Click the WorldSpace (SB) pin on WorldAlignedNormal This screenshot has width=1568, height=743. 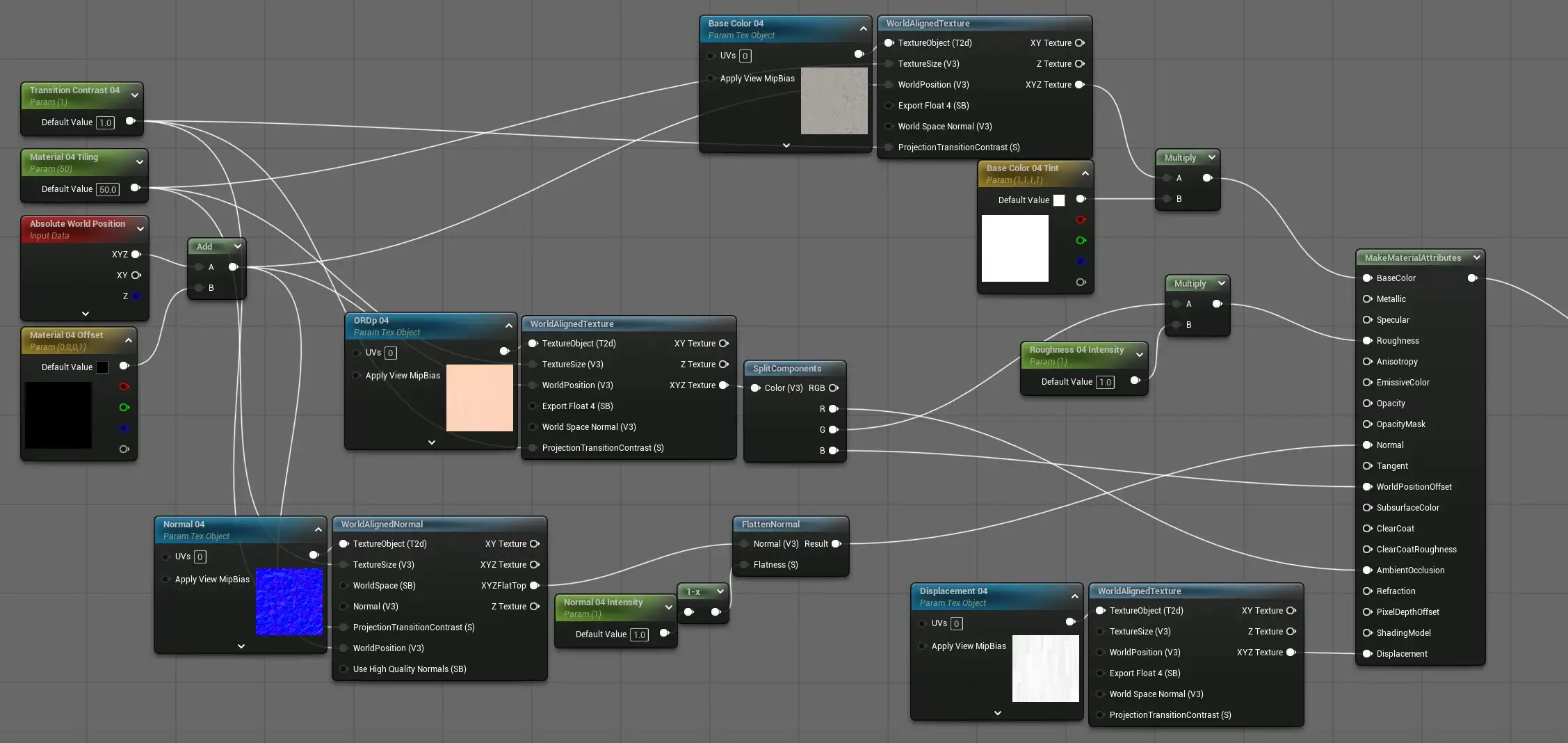point(343,586)
